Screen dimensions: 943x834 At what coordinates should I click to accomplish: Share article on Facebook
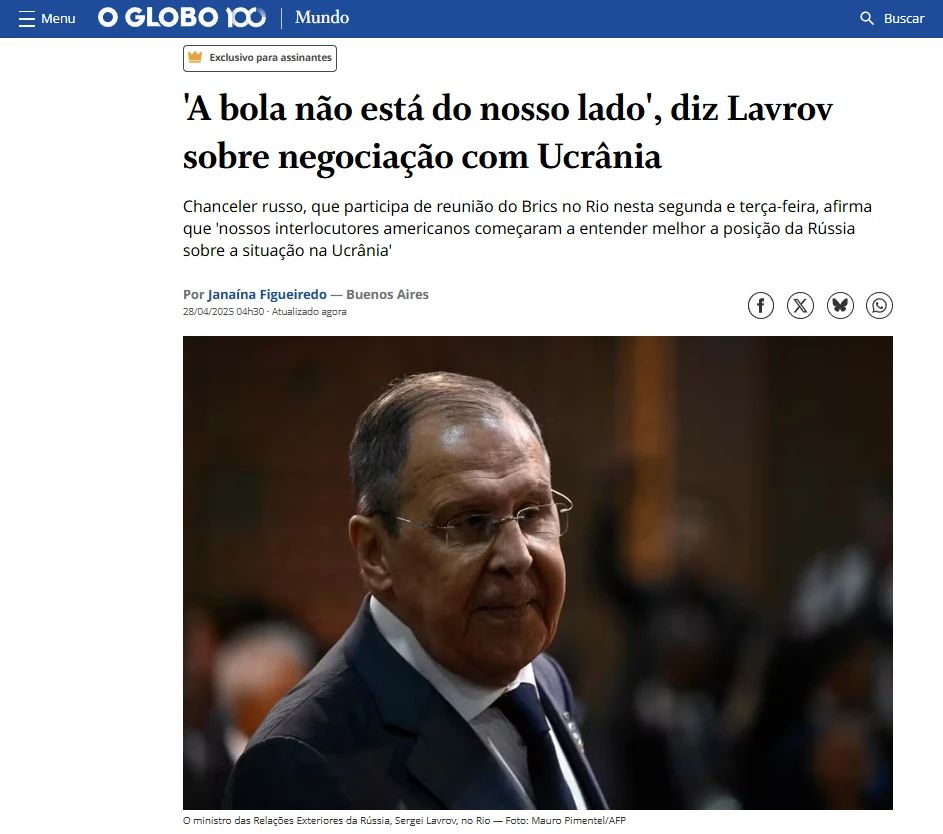(761, 305)
